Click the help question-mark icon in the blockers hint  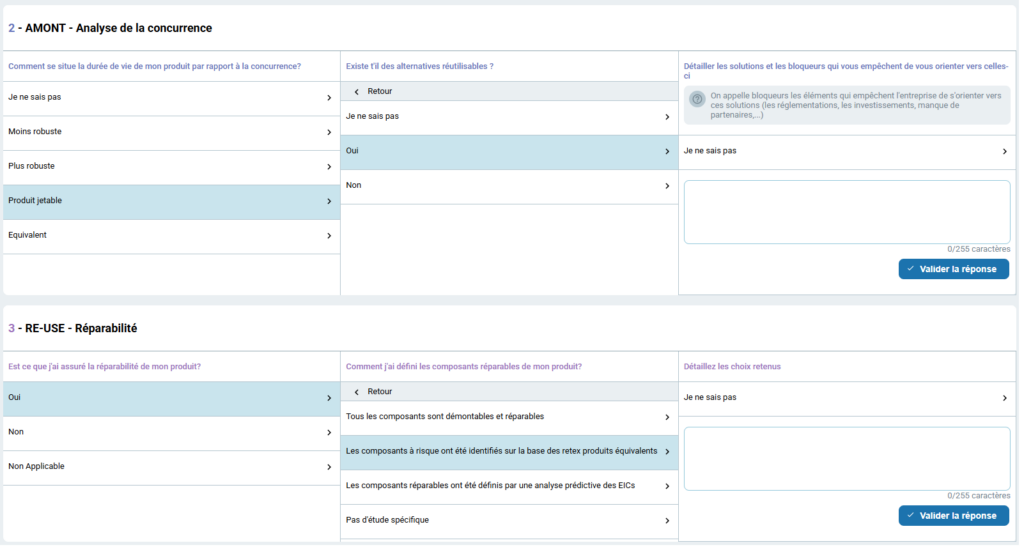tap(697, 98)
